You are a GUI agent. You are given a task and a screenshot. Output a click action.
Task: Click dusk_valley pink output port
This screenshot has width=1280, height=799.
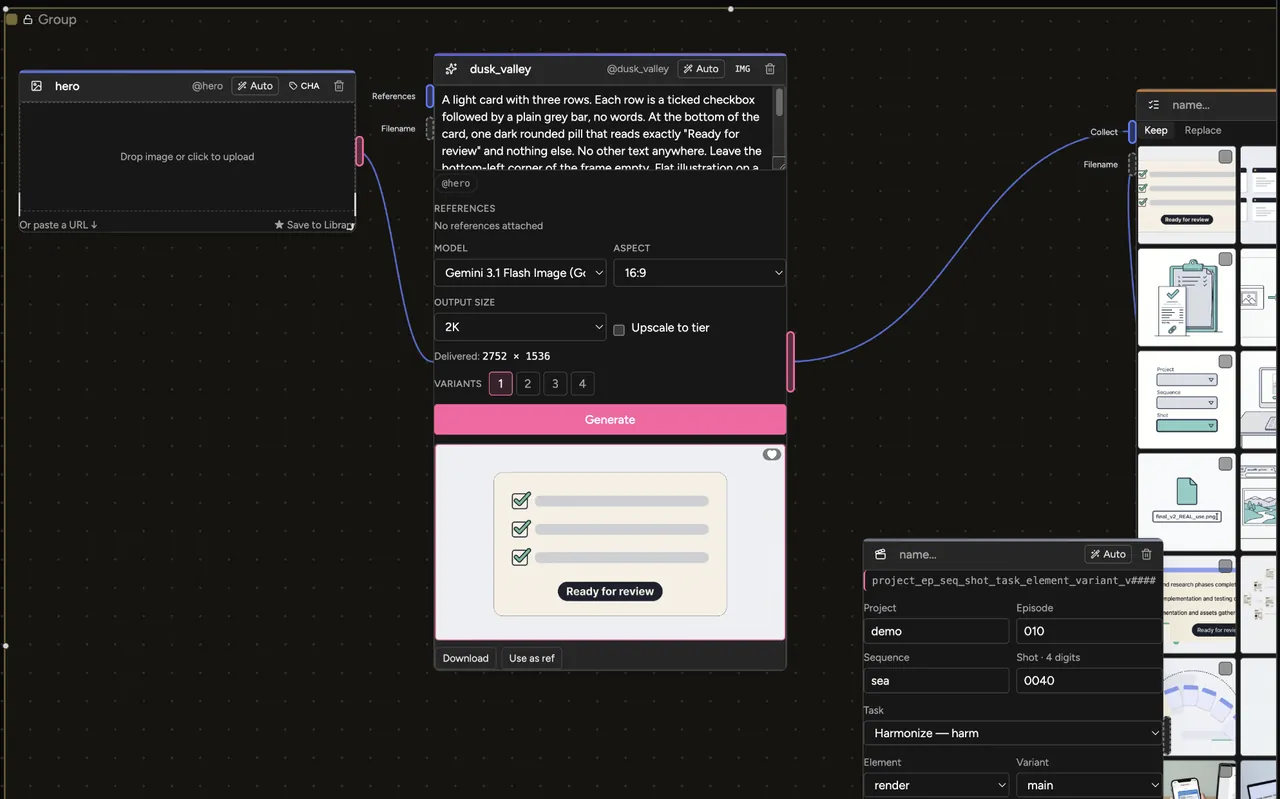pyautogui.click(x=791, y=361)
